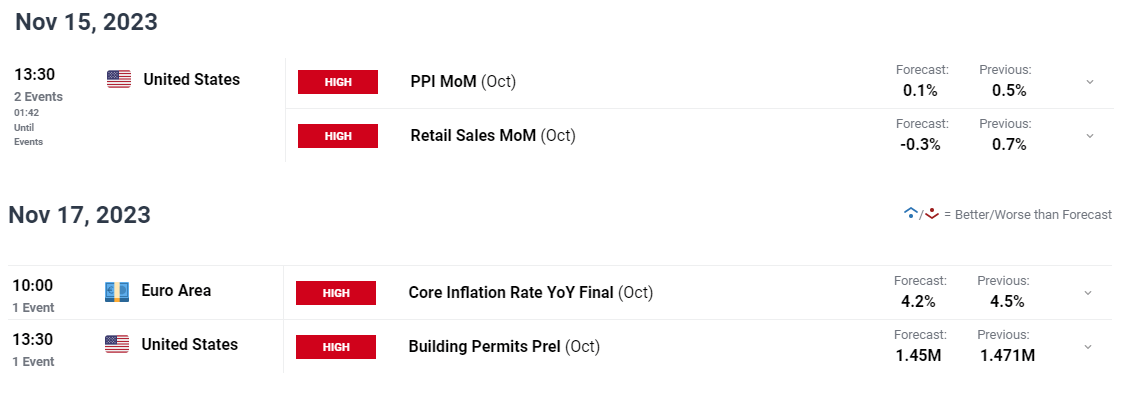
Task: Click the HIGH badge for Core Inflation Rate
Action: [335, 293]
